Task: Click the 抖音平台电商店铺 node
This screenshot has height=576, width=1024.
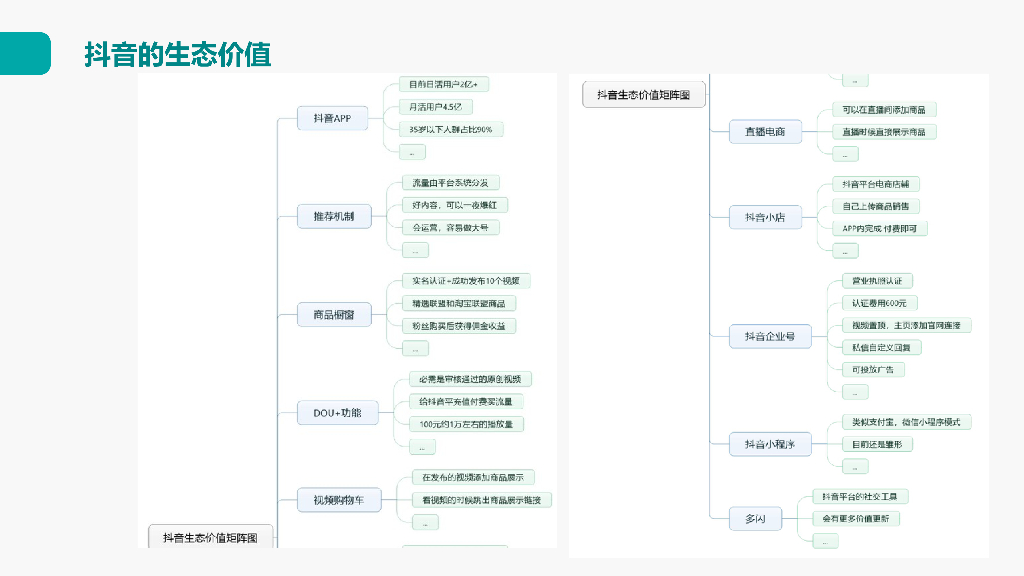Action: click(876, 184)
